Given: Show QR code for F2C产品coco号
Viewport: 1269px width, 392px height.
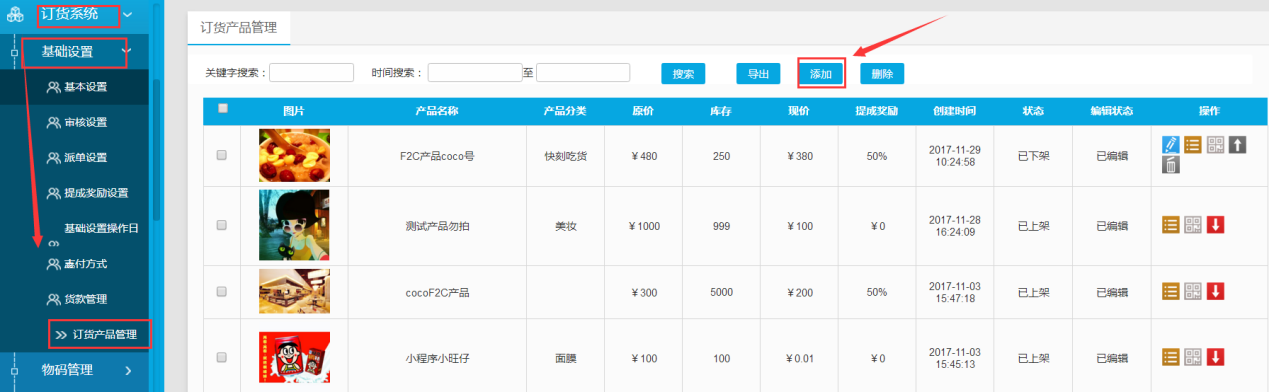Looking at the screenshot, I should point(1215,144).
